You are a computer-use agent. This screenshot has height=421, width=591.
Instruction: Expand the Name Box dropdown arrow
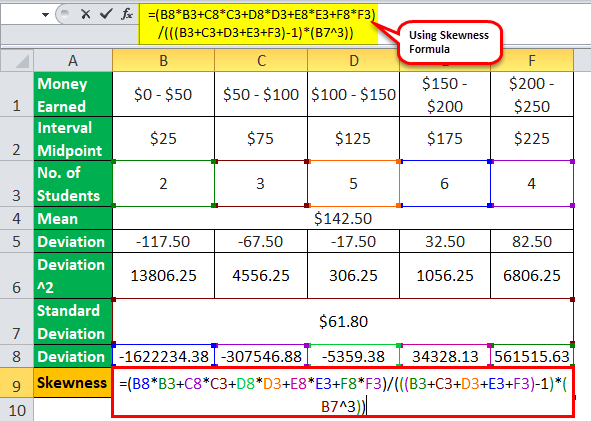click(x=46, y=15)
